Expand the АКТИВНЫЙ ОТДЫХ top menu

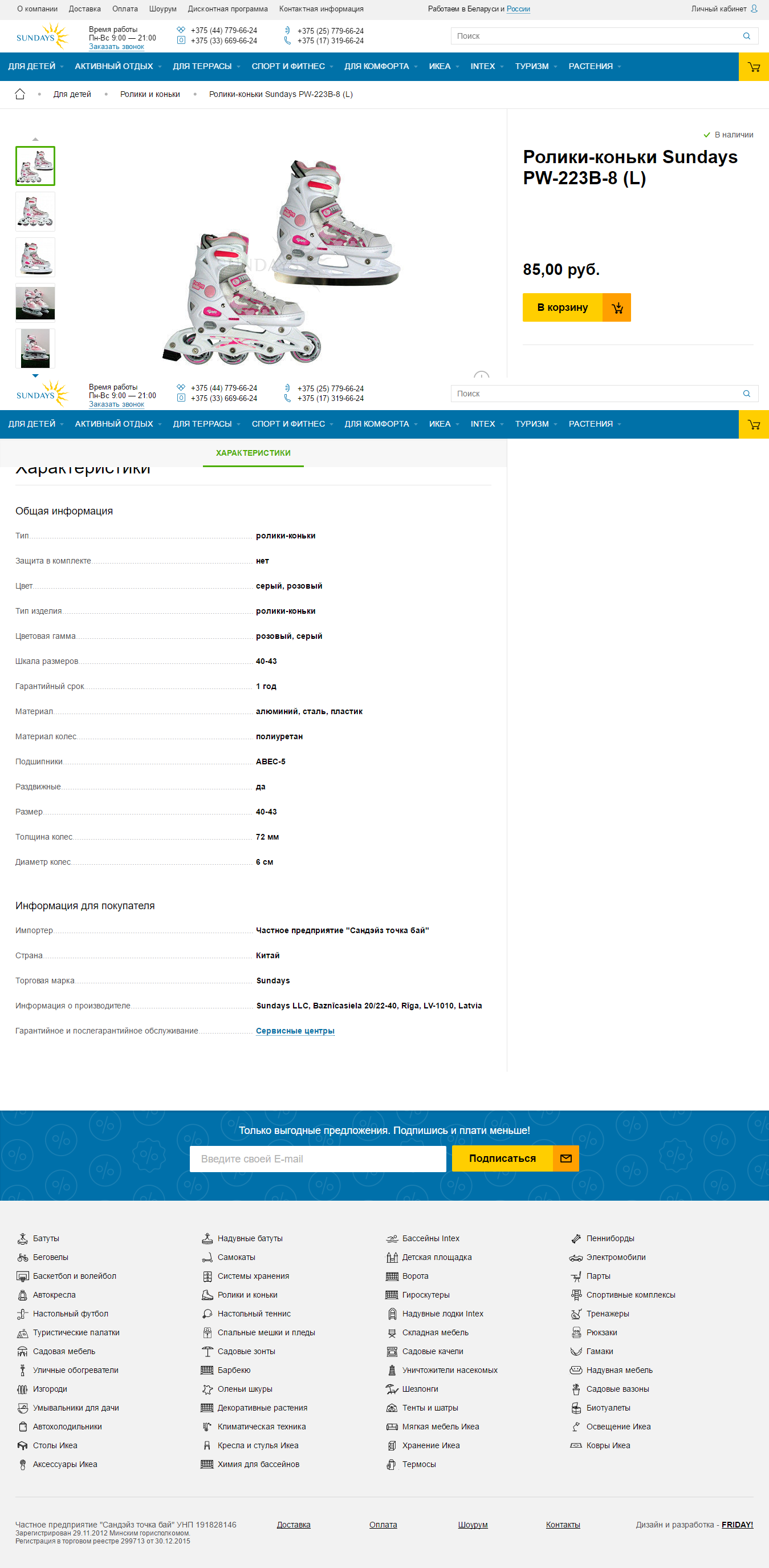click(118, 66)
